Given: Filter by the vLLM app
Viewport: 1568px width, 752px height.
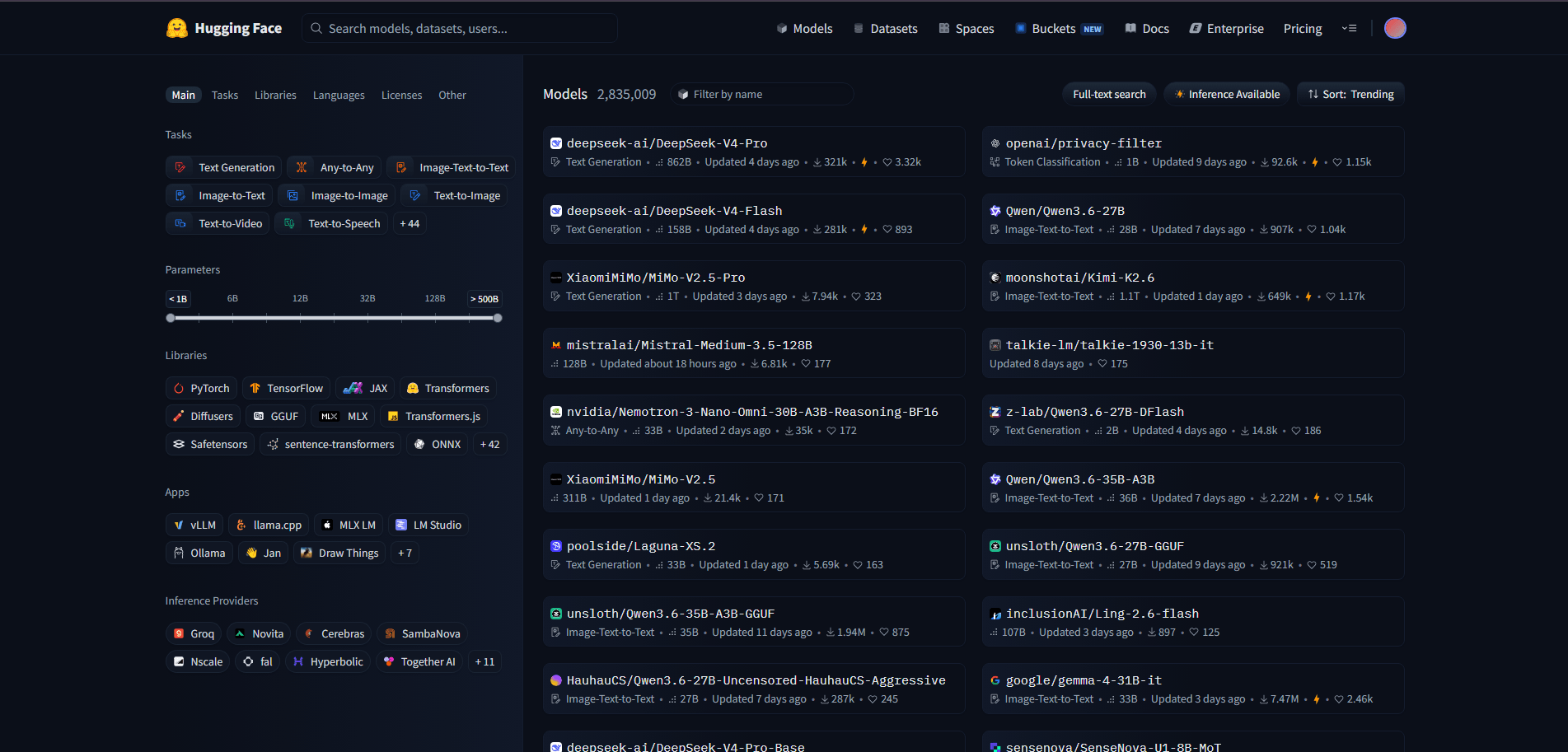Looking at the screenshot, I should (x=194, y=525).
